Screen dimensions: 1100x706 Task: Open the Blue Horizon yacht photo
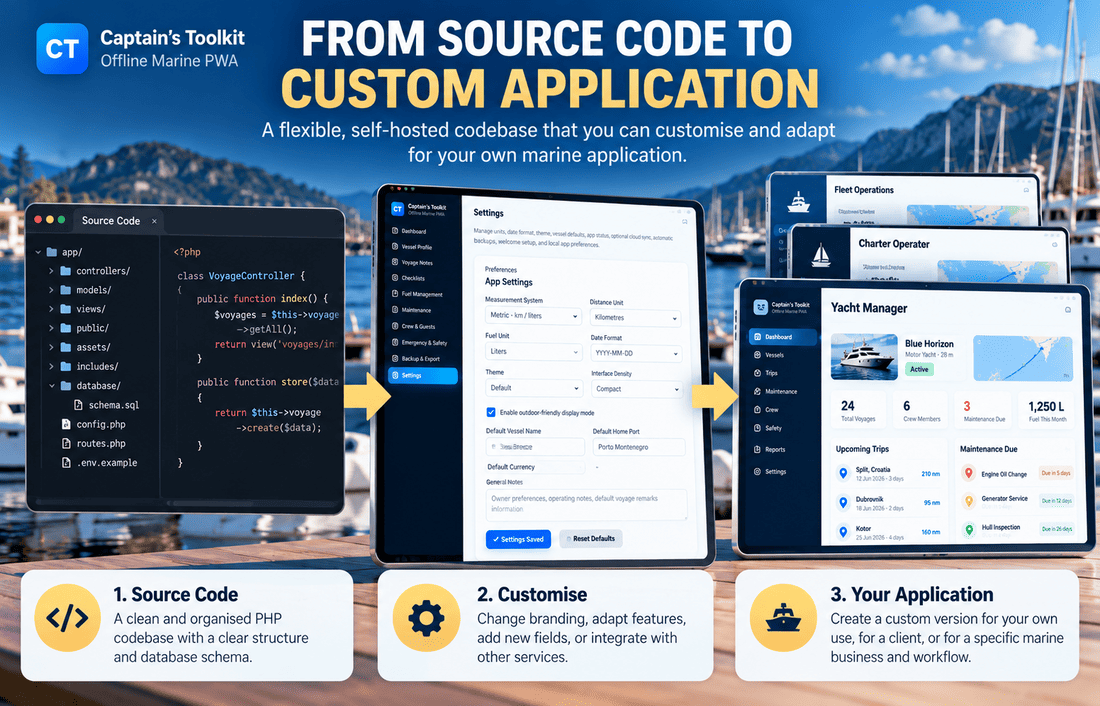coord(864,357)
